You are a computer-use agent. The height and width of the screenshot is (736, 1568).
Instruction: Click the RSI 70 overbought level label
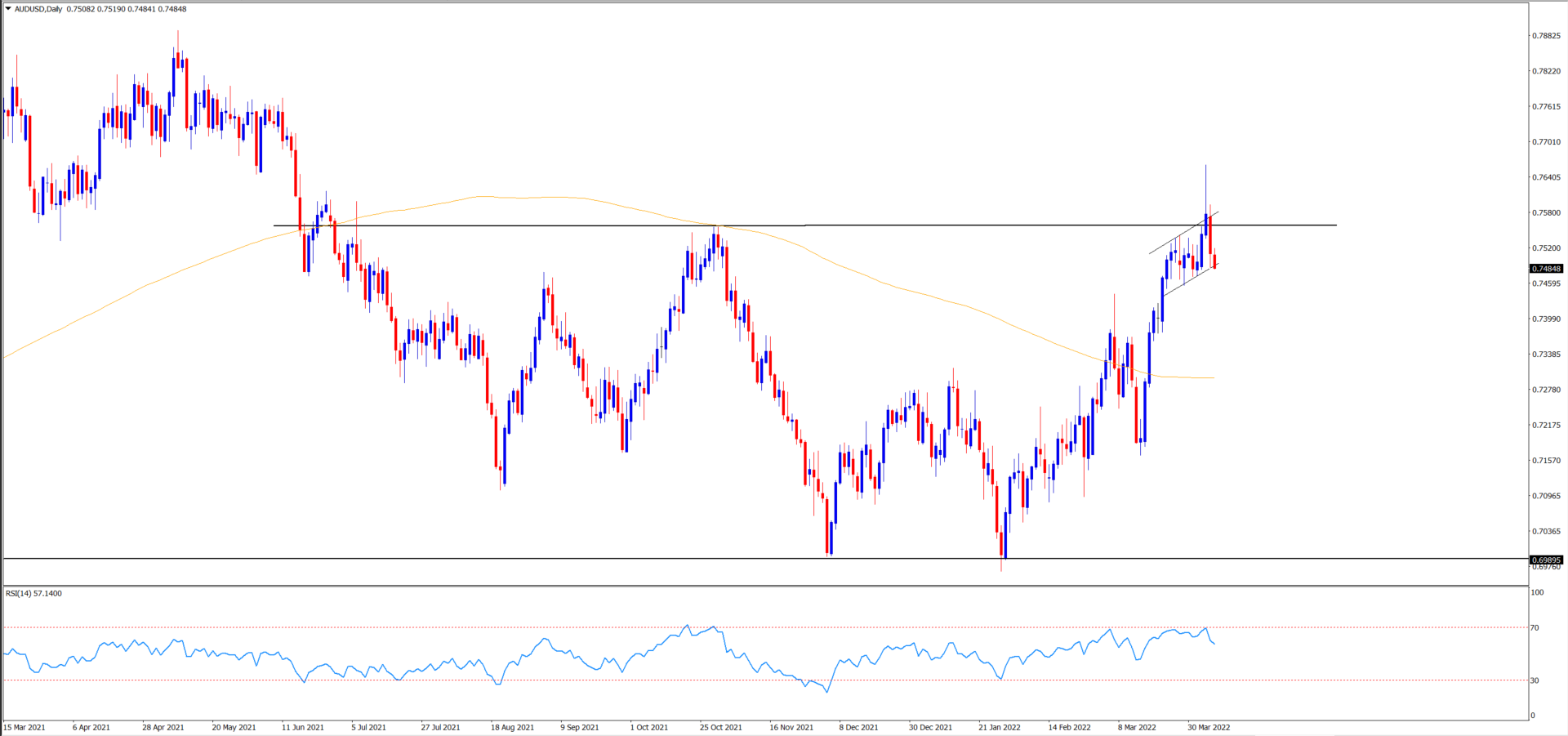(1535, 627)
